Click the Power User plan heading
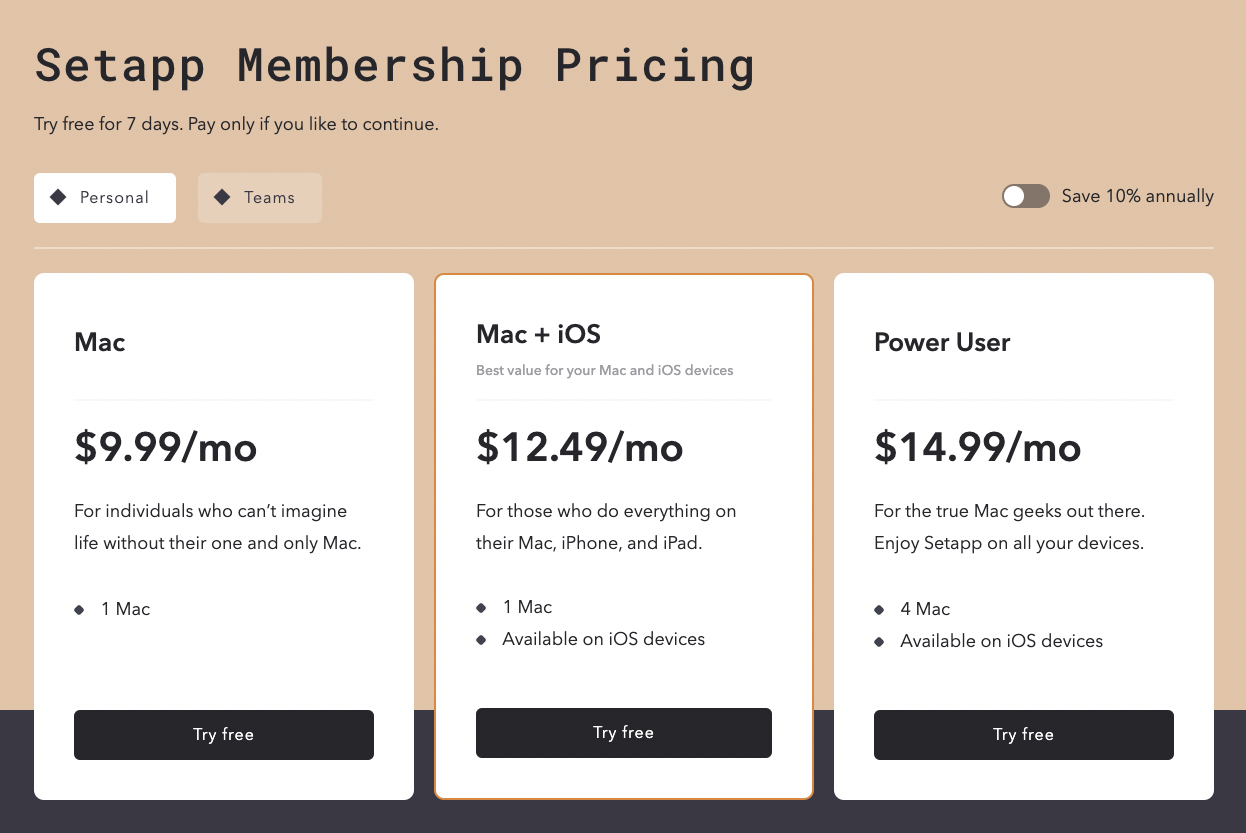The height and width of the screenshot is (833, 1246). coord(942,342)
